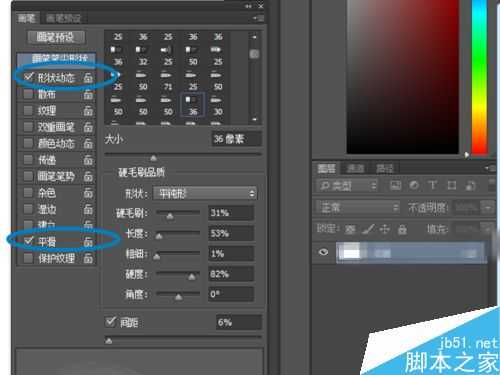This screenshot has width=500, height=375.
Task: Toggle lock for 杂色 setting
Action: 88,193
